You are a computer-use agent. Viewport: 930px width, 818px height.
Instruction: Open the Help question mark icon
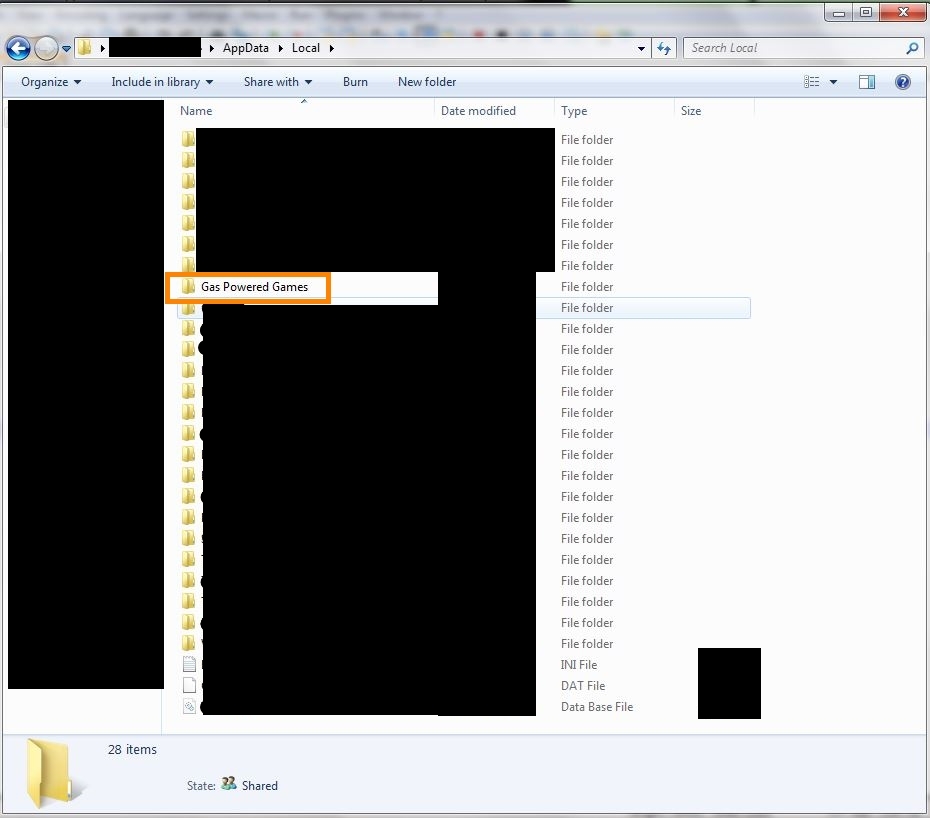click(902, 82)
